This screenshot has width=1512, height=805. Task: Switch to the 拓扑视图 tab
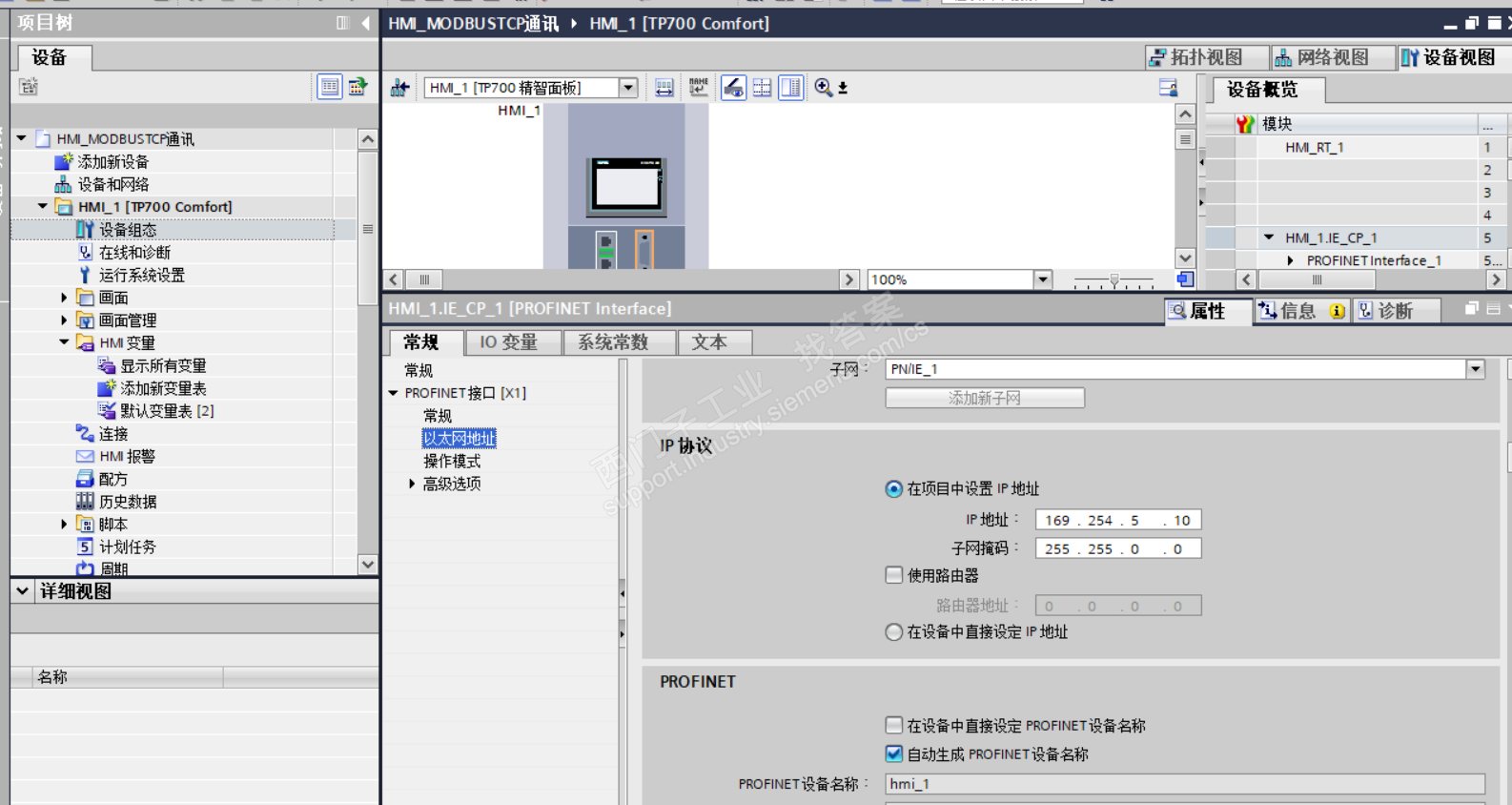1207,58
